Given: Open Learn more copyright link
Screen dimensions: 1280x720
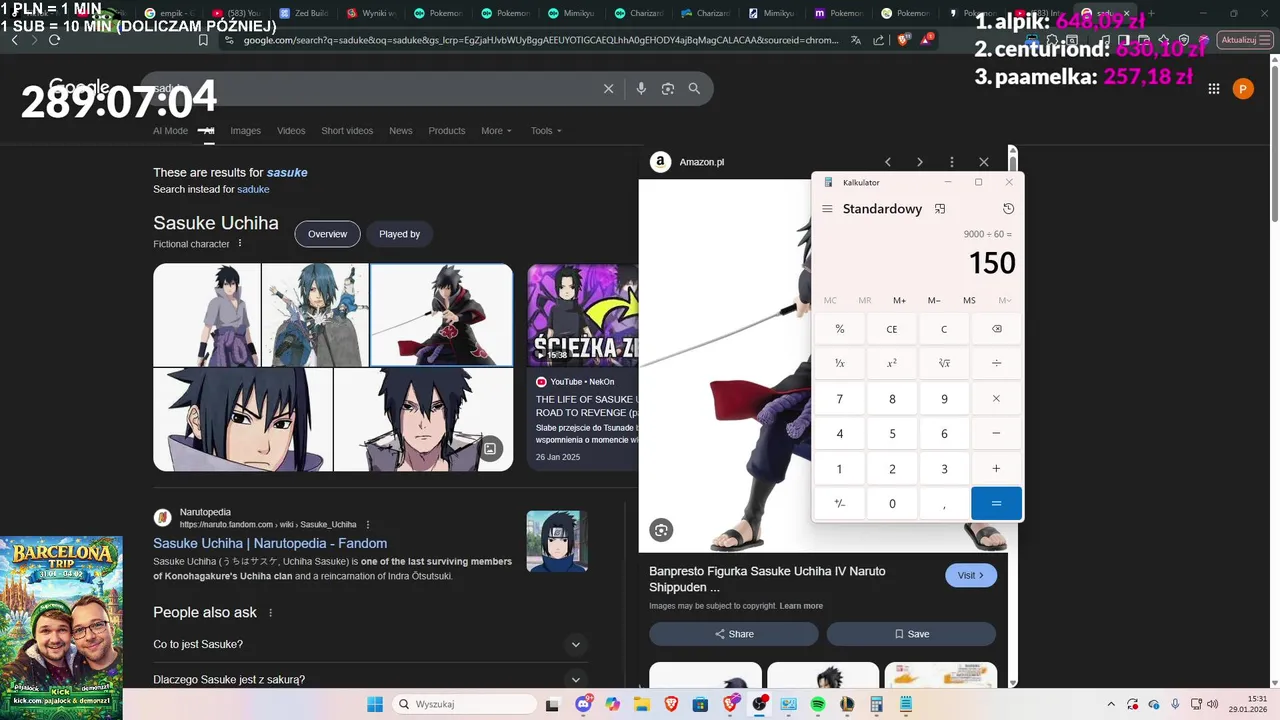Looking at the screenshot, I should click(x=801, y=606).
